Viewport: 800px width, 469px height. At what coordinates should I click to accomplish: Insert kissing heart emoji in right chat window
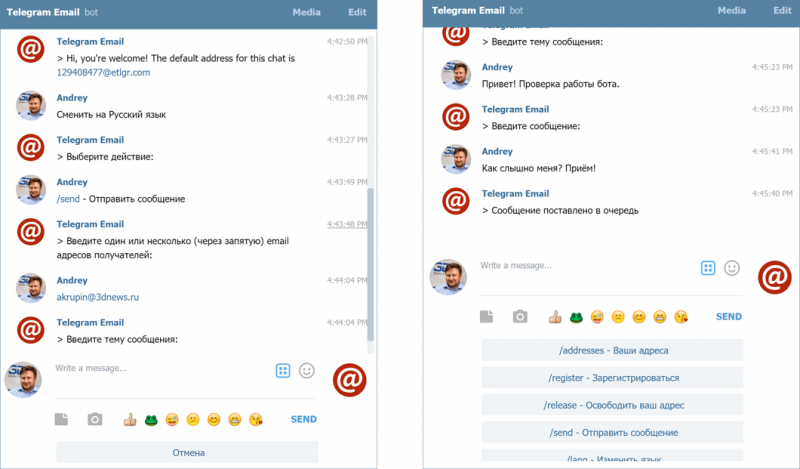coord(681,317)
